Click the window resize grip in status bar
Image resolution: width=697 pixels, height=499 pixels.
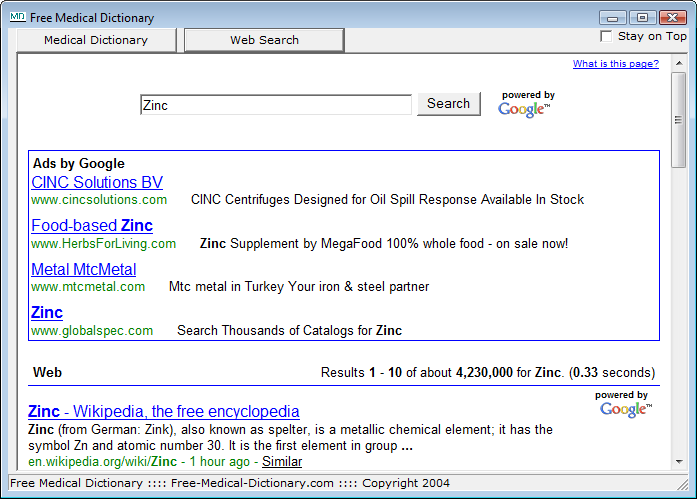[682, 484]
